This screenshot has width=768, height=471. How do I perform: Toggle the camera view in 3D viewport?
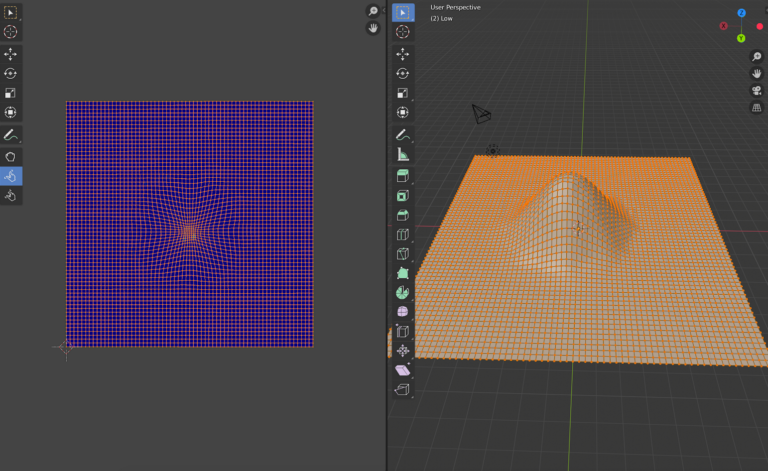tap(757, 91)
